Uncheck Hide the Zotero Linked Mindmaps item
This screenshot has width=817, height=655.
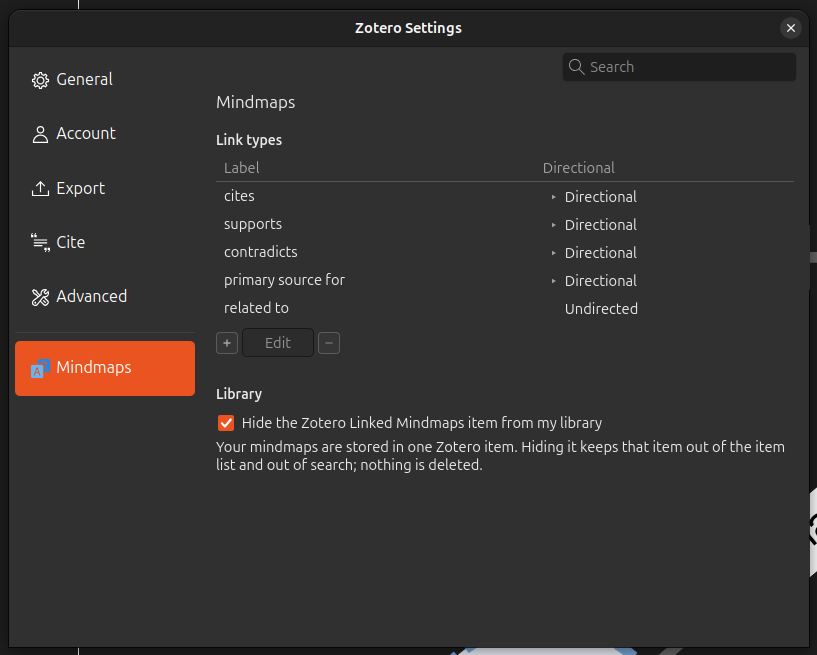coord(226,423)
